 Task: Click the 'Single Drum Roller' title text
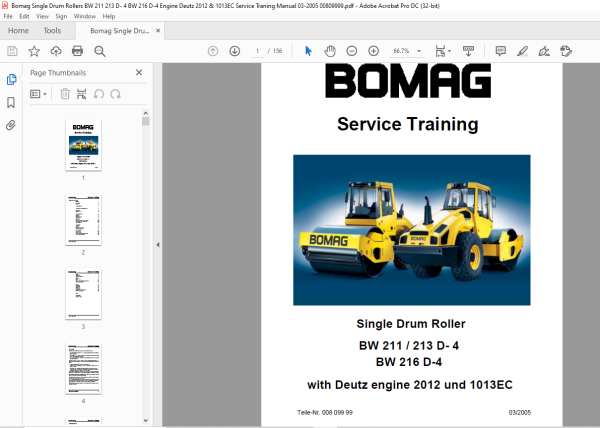coord(411,324)
